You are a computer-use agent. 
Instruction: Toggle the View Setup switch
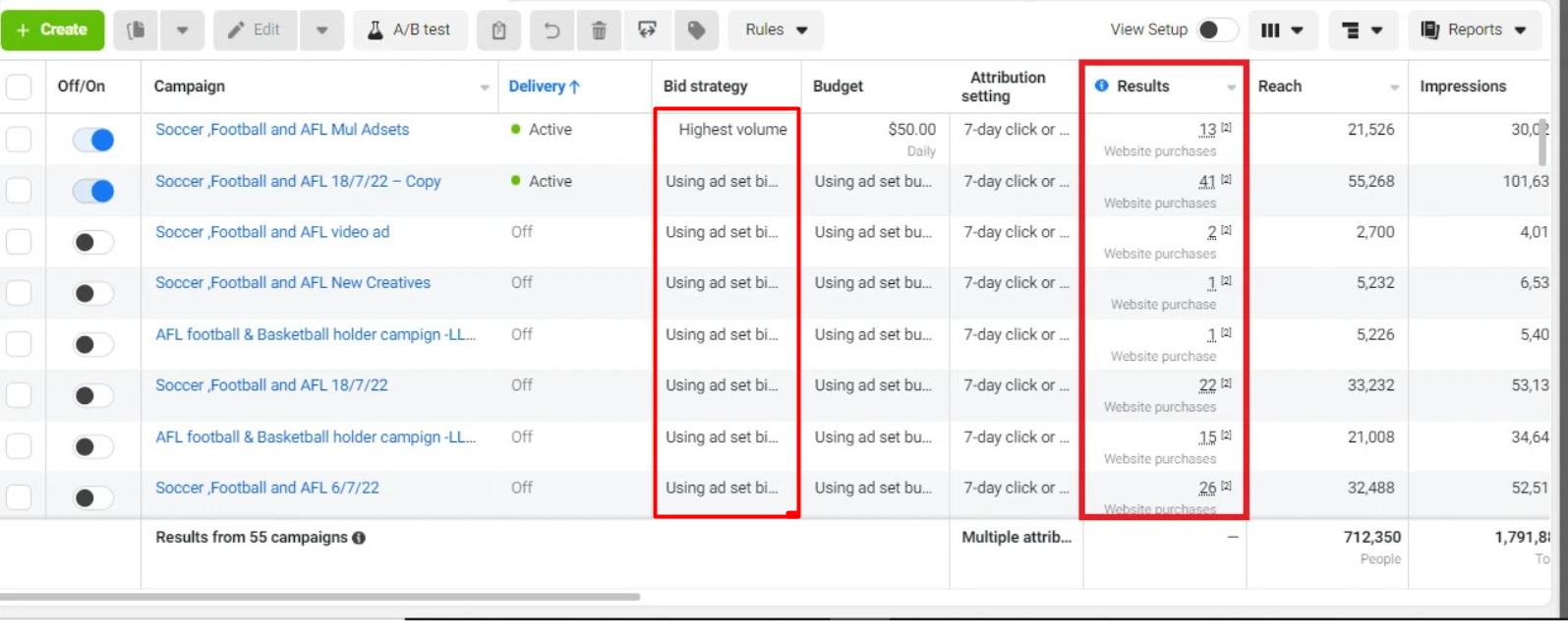[1217, 30]
